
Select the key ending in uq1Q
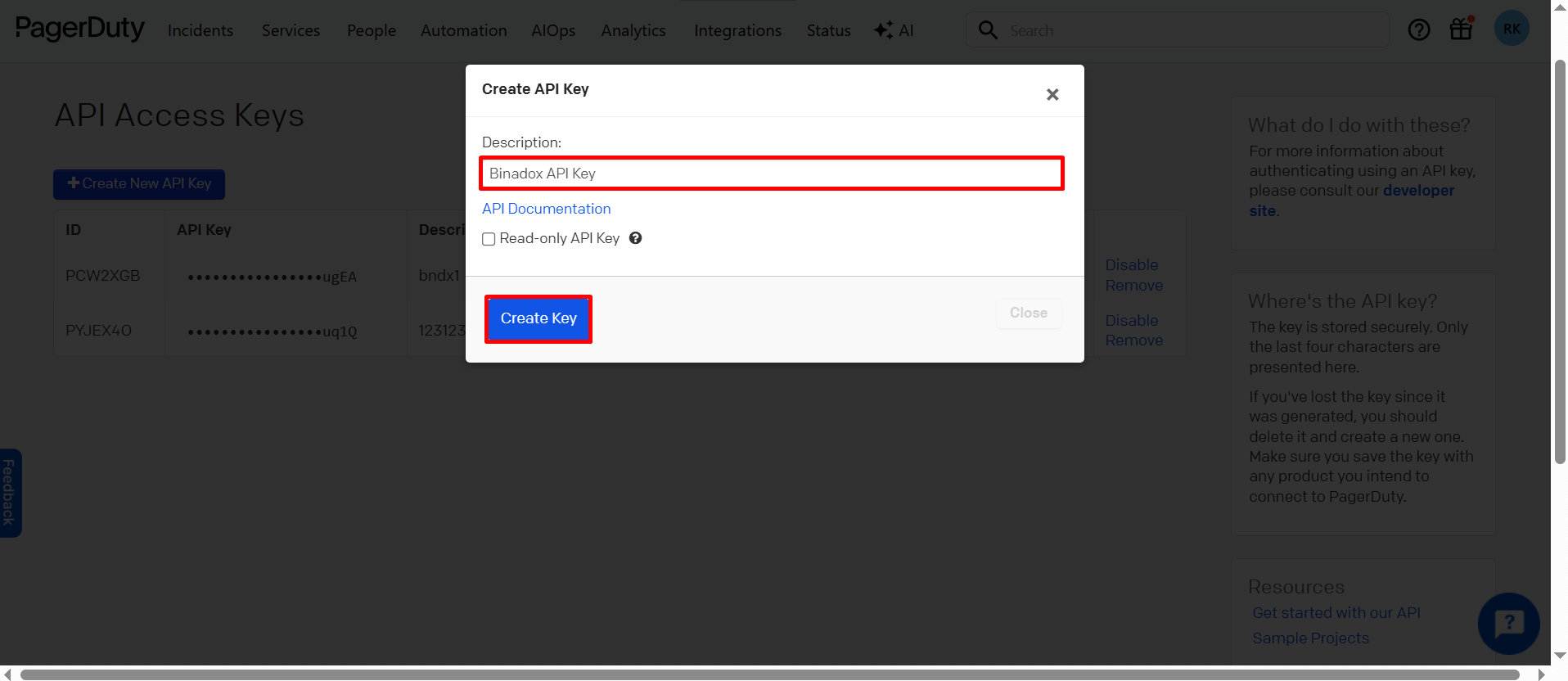[273, 331]
